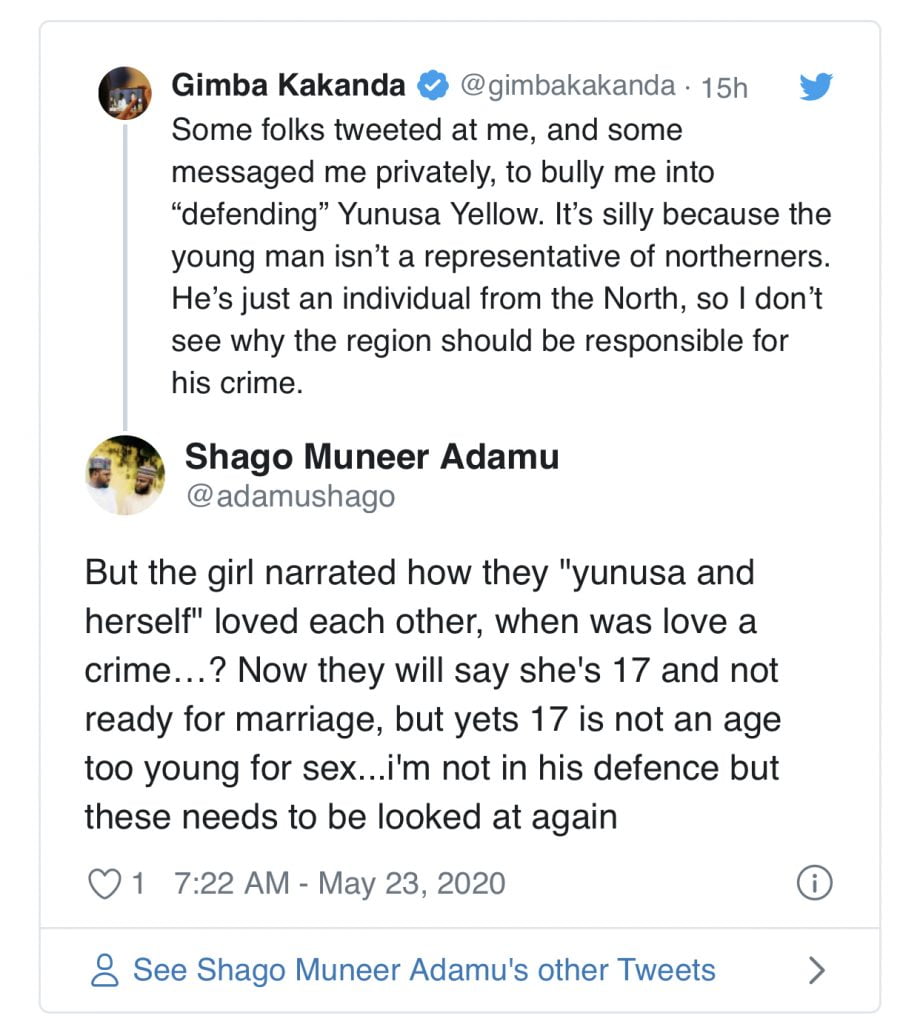The image size is (920, 1024).
Task: Open the @adamushago handle
Action: (291, 496)
